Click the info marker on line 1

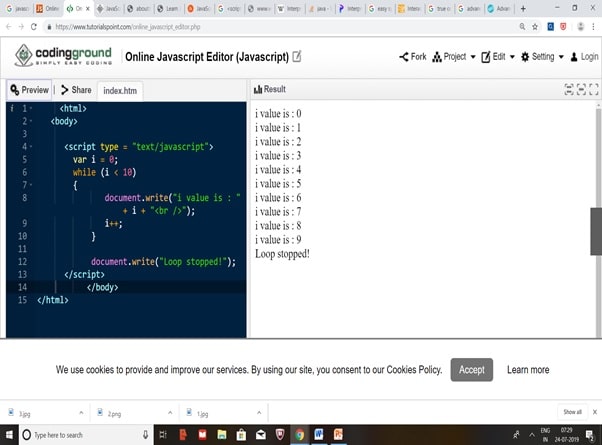pos(12,109)
